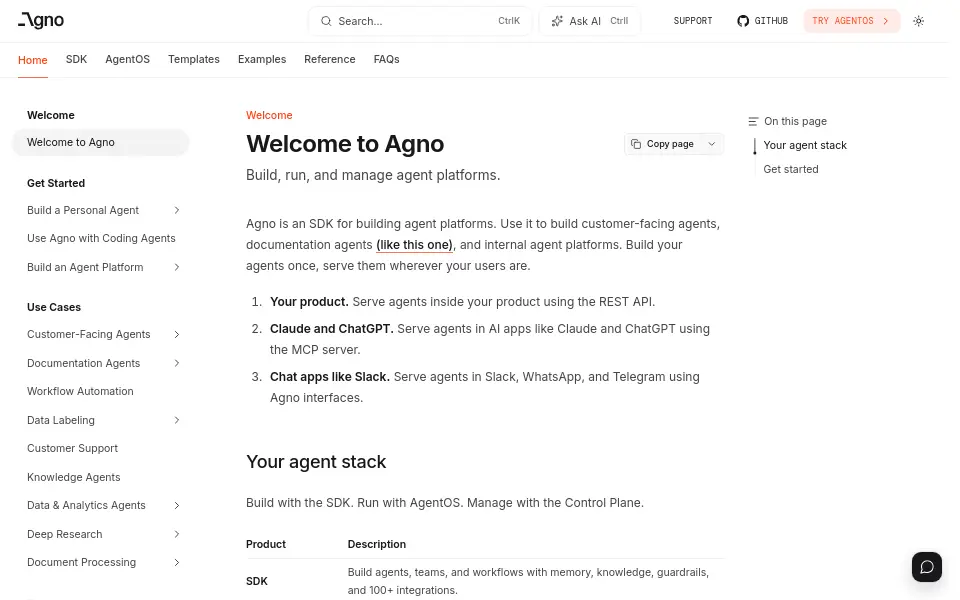The image size is (960, 600).
Task: Open Use Agno with Coding Agents
Action: coord(101,238)
